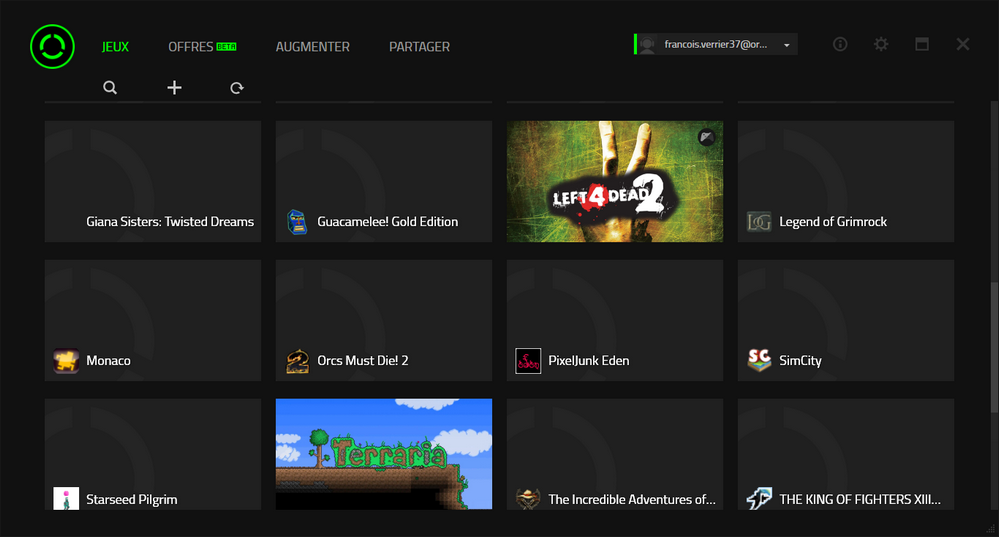Click the user avatar icon beside the email
Image resolution: width=999 pixels, height=537 pixels.
pyautogui.click(x=647, y=45)
